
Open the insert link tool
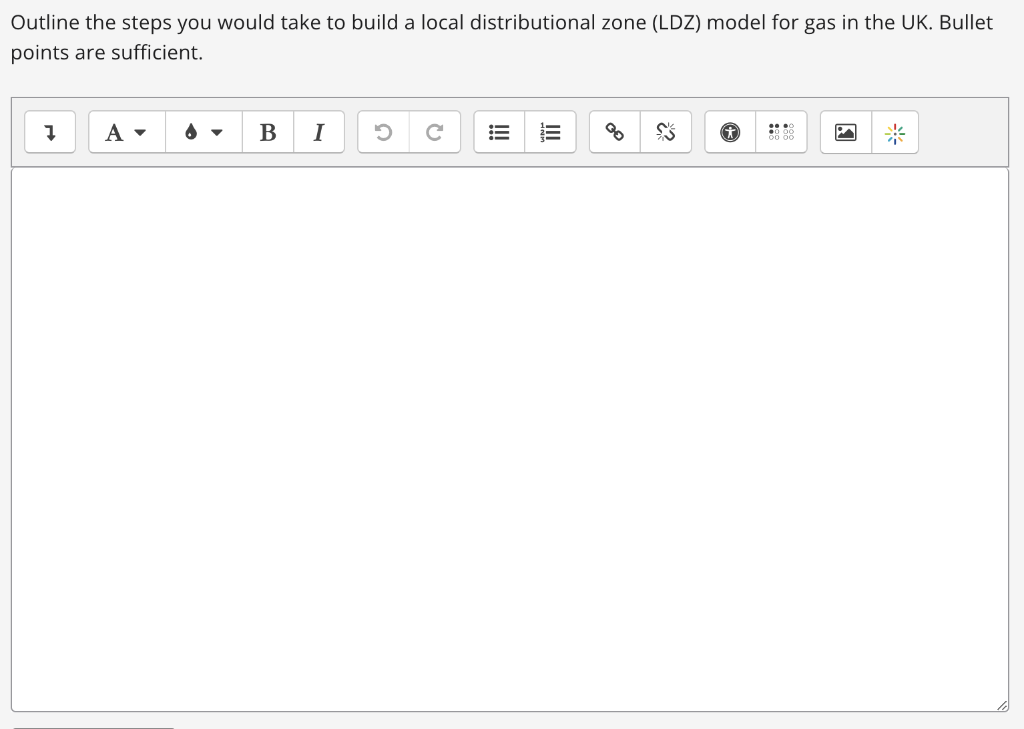click(x=613, y=131)
